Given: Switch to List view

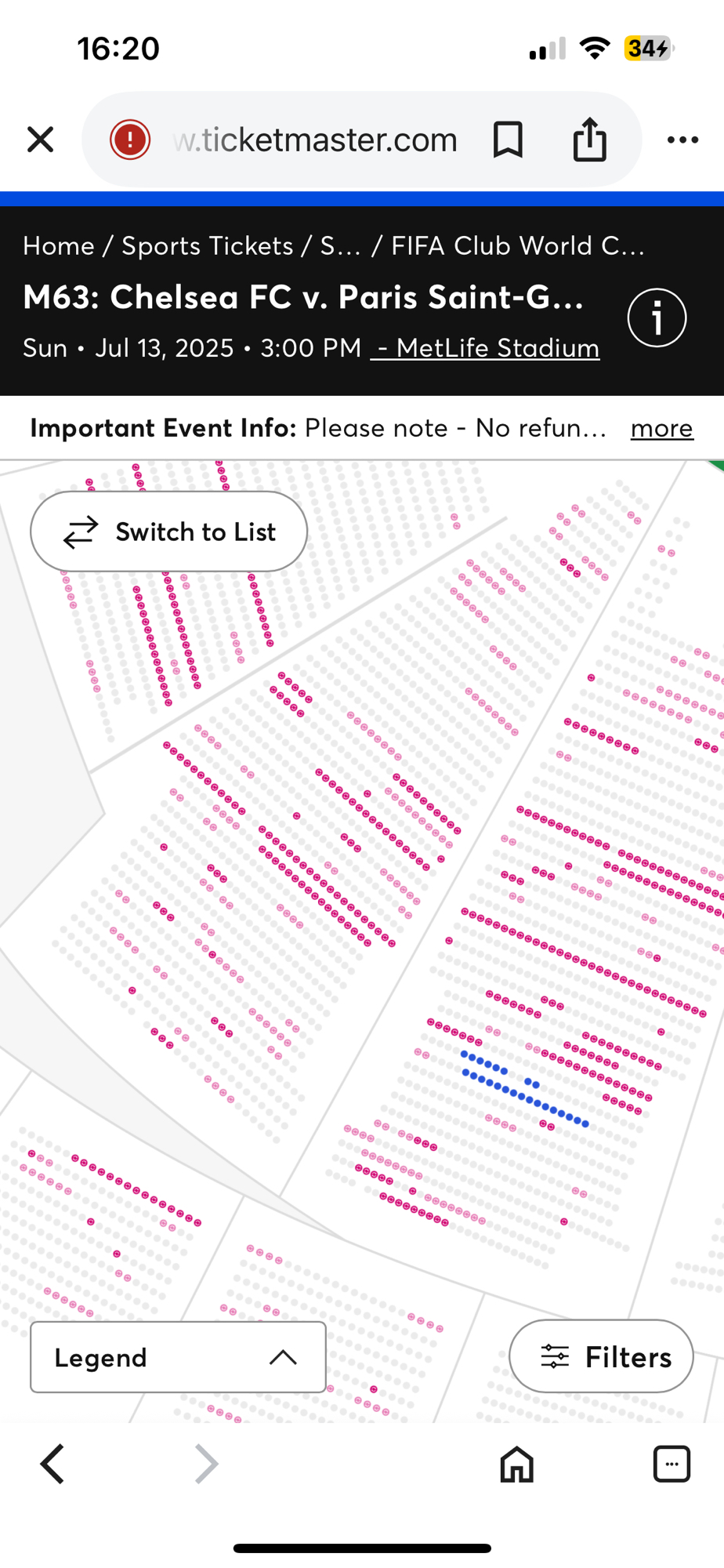Looking at the screenshot, I should coord(169,532).
